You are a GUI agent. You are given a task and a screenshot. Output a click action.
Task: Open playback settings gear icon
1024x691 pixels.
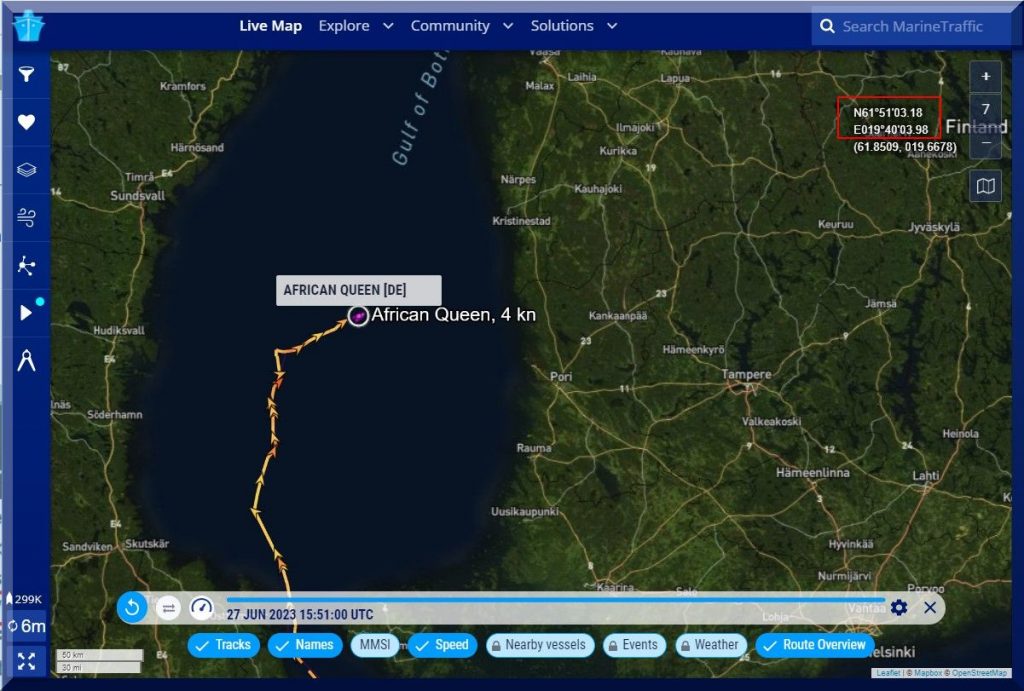point(899,607)
